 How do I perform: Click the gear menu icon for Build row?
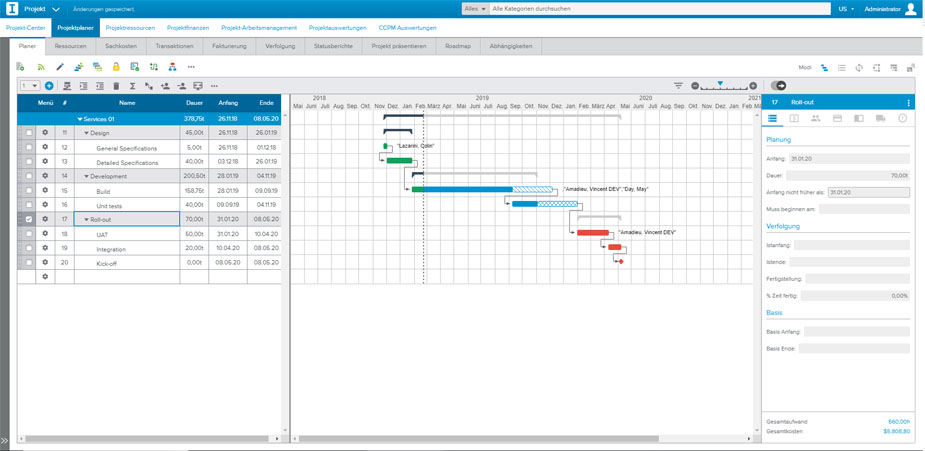tap(45, 190)
